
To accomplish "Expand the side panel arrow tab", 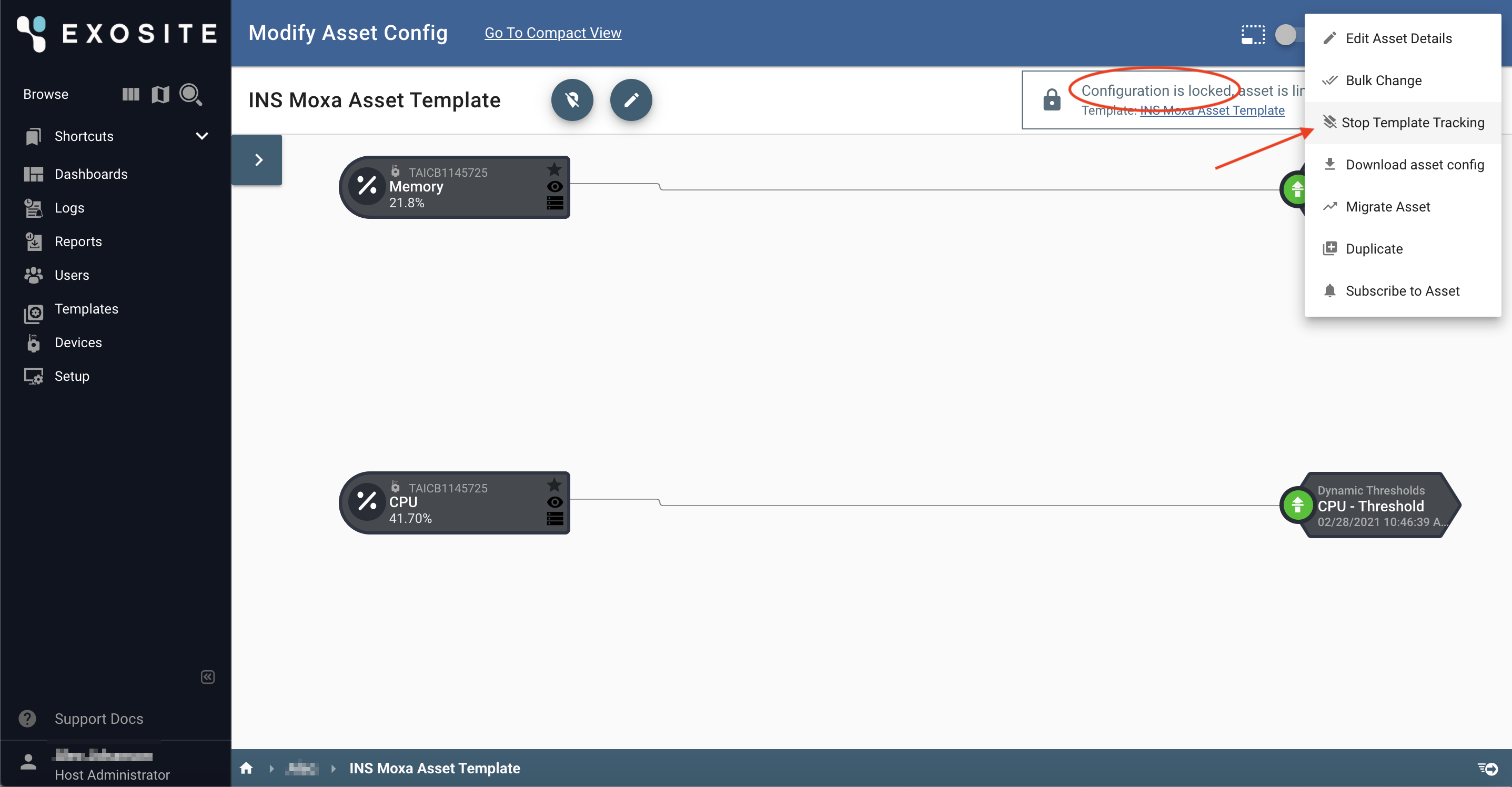I will tap(257, 159).
